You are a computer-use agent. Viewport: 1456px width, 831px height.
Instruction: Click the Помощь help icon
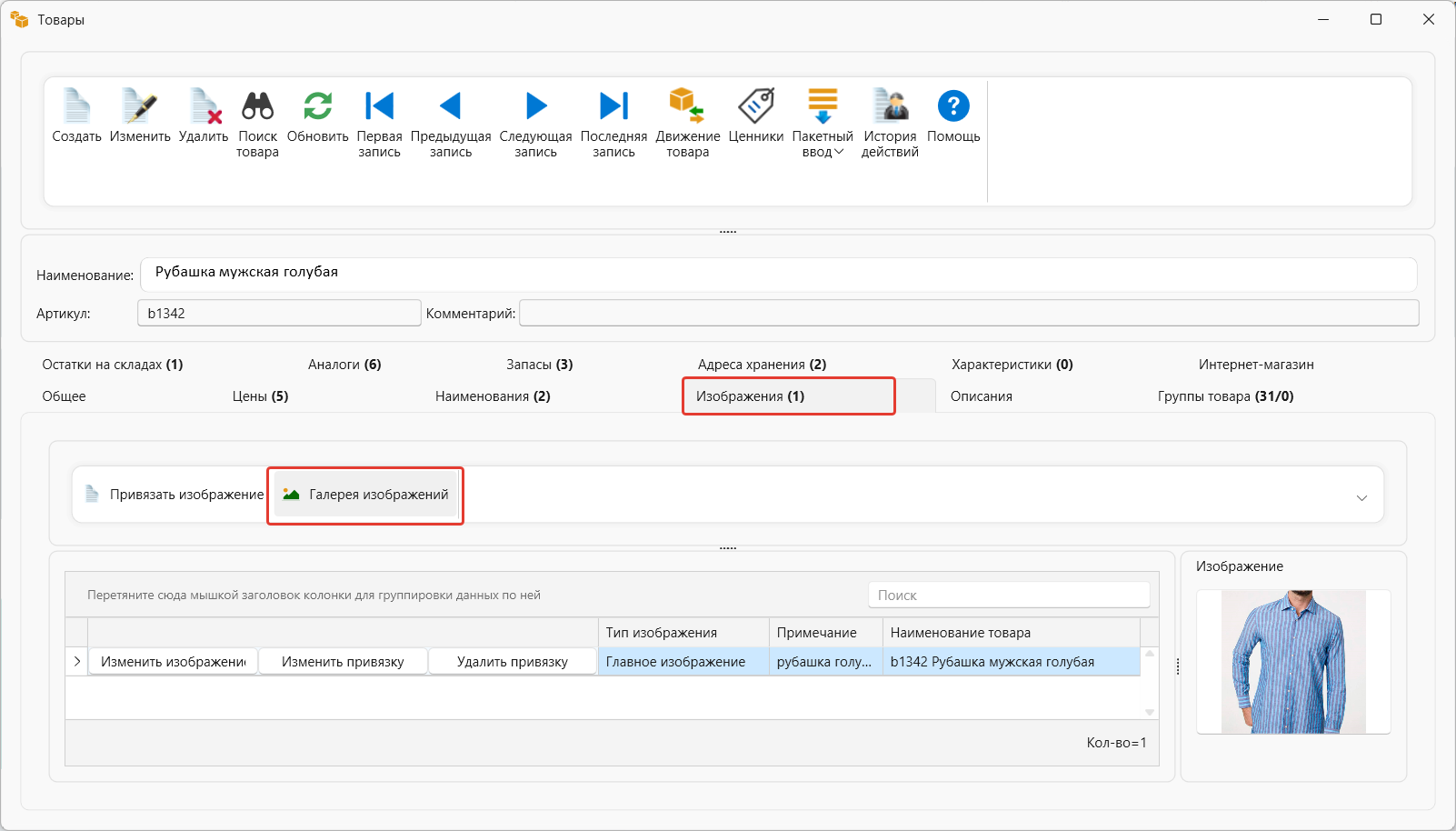coord(953,106)
